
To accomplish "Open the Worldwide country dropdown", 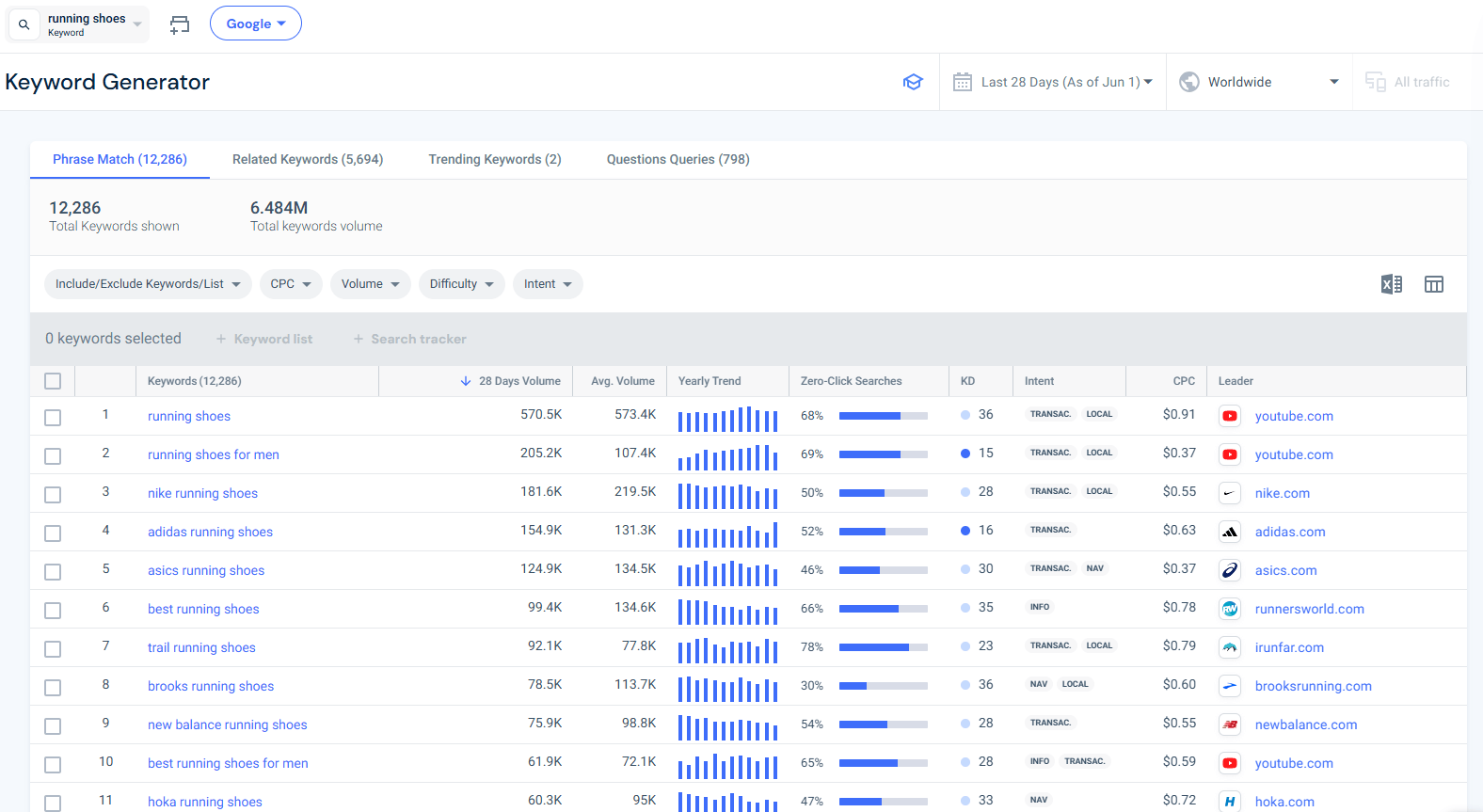I will tap(1259, 82).
